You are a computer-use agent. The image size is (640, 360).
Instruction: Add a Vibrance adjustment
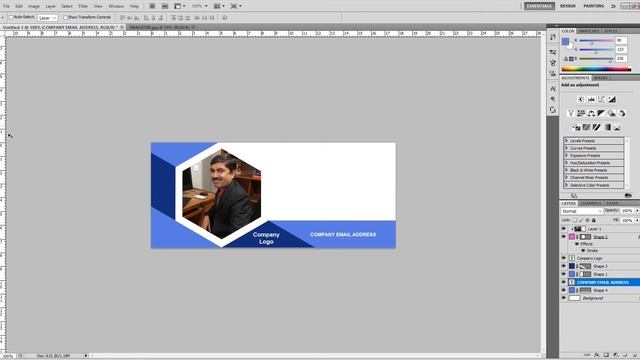[x=571, y=113]
